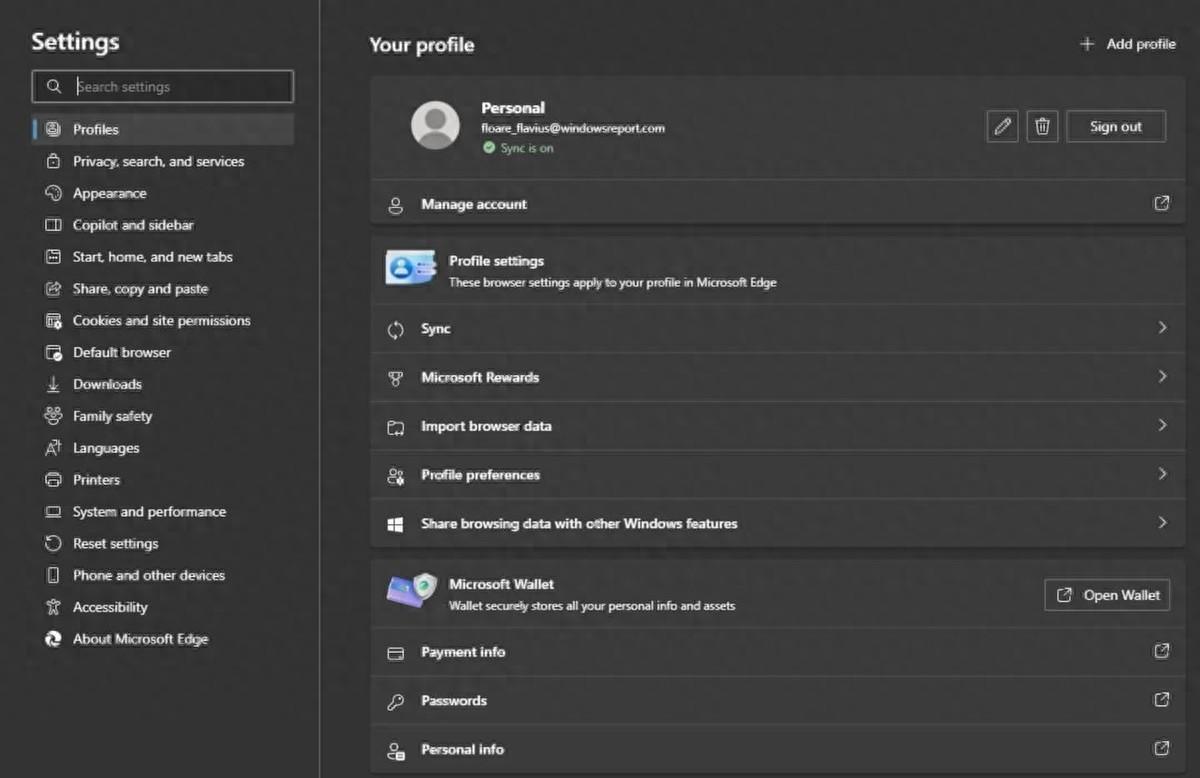Open System and performance settings
This screenshot has height=778, width=1200.
tap(163, 512)
